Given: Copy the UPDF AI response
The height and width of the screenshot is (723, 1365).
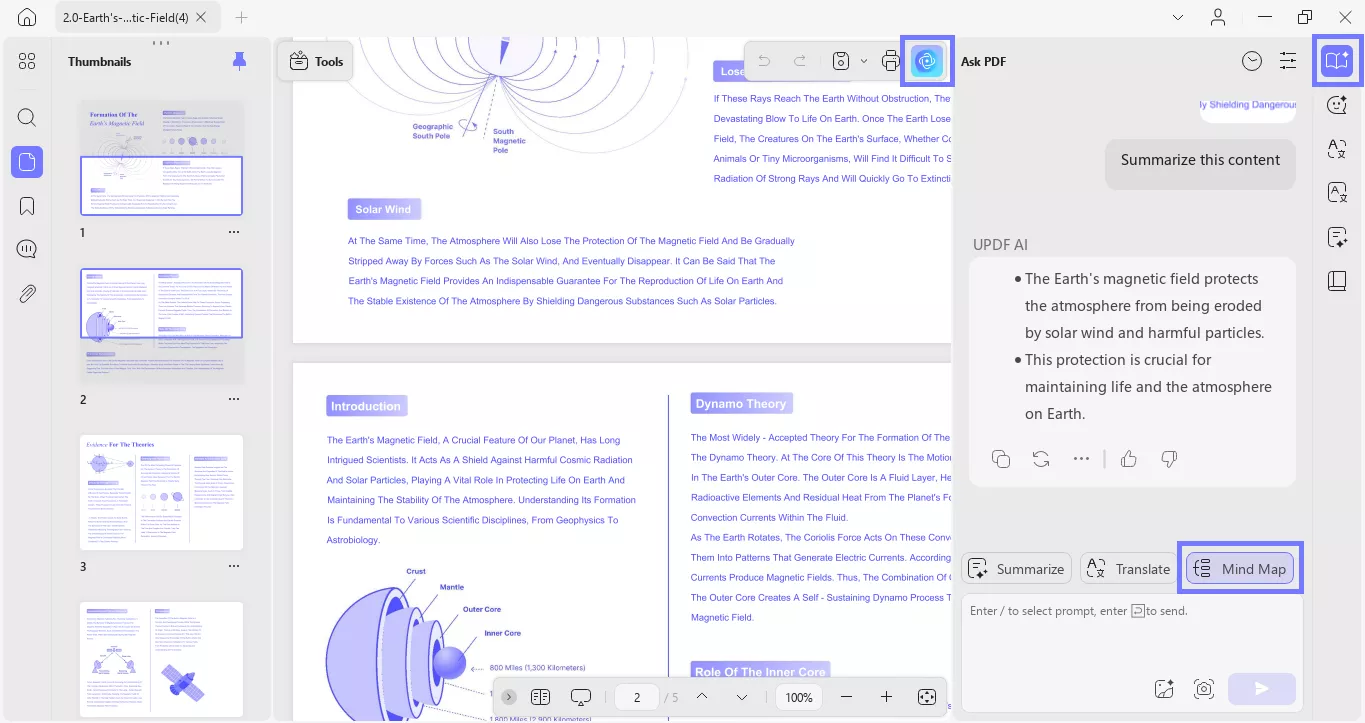Looking at the screenshot, I should pyautogui.click(x=1001, y=459).
